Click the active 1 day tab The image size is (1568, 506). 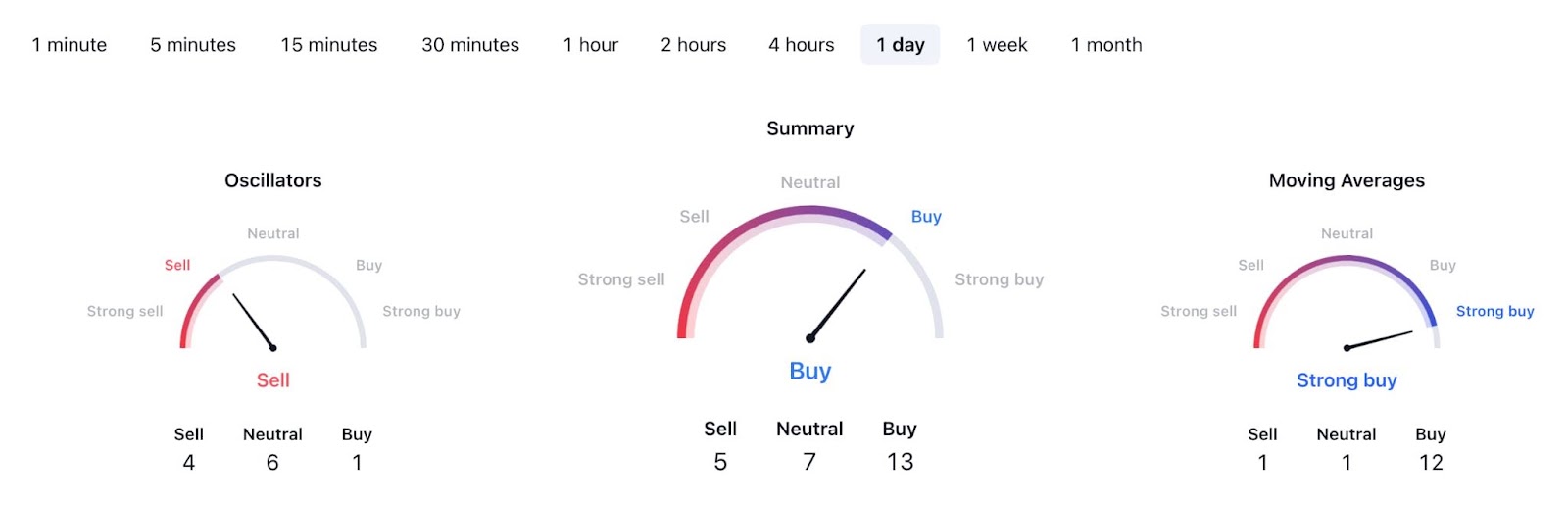(x=901, y=45)
